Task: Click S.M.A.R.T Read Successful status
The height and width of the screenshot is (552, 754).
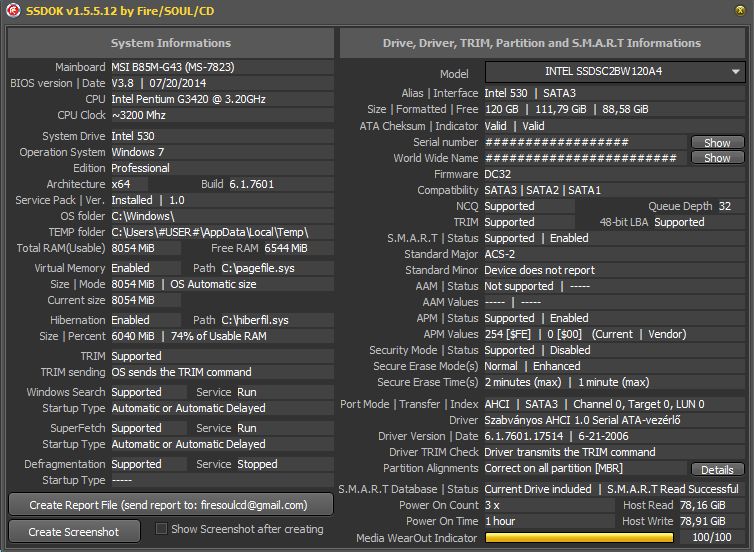Action: coord(673,489)
